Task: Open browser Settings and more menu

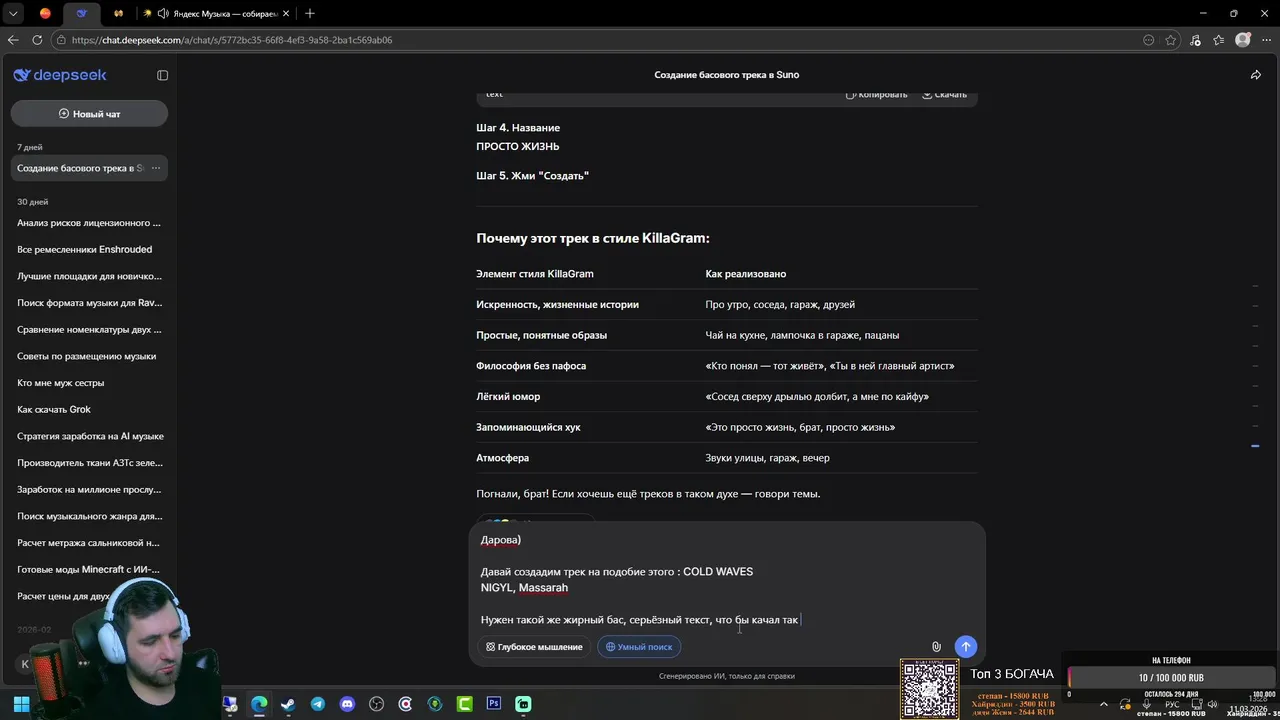Action: pos(1265,40)
